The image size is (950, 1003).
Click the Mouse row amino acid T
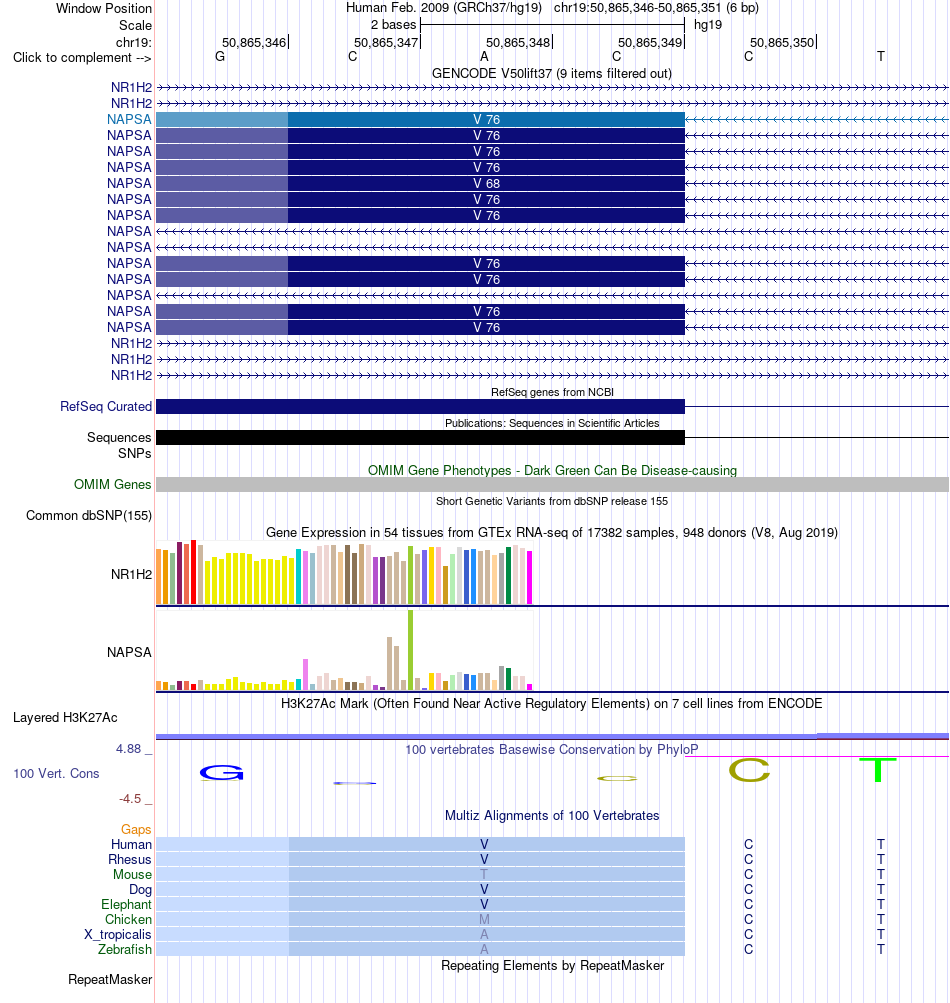[484, 874]
